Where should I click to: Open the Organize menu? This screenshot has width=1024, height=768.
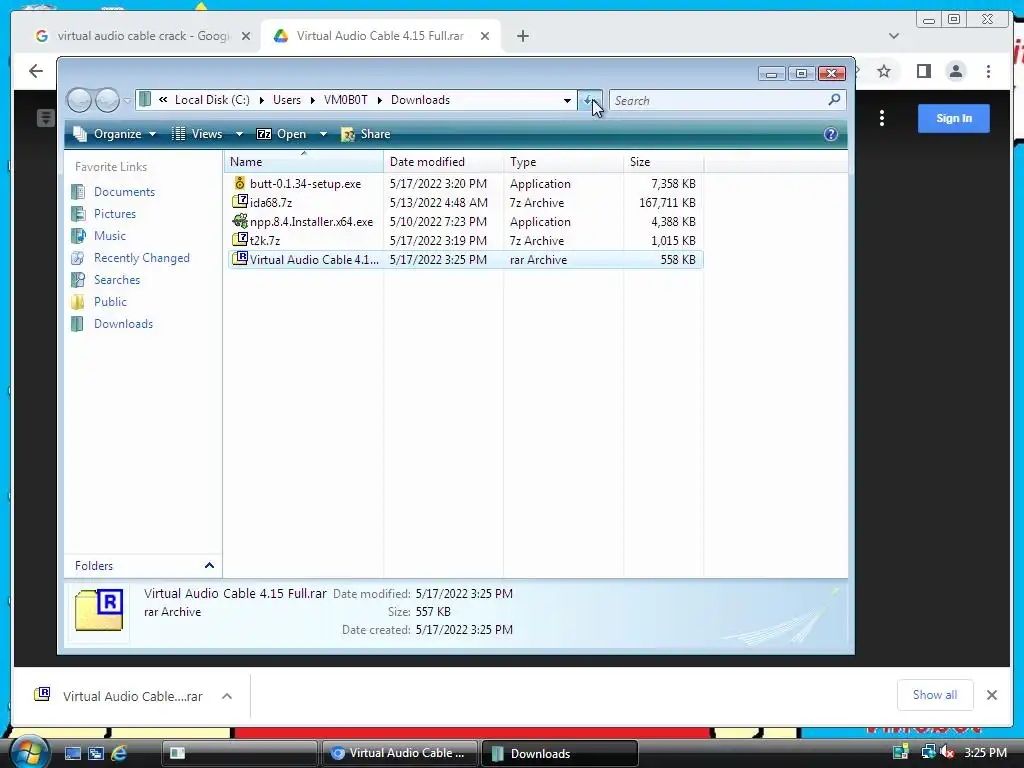[x=115, y=134]
